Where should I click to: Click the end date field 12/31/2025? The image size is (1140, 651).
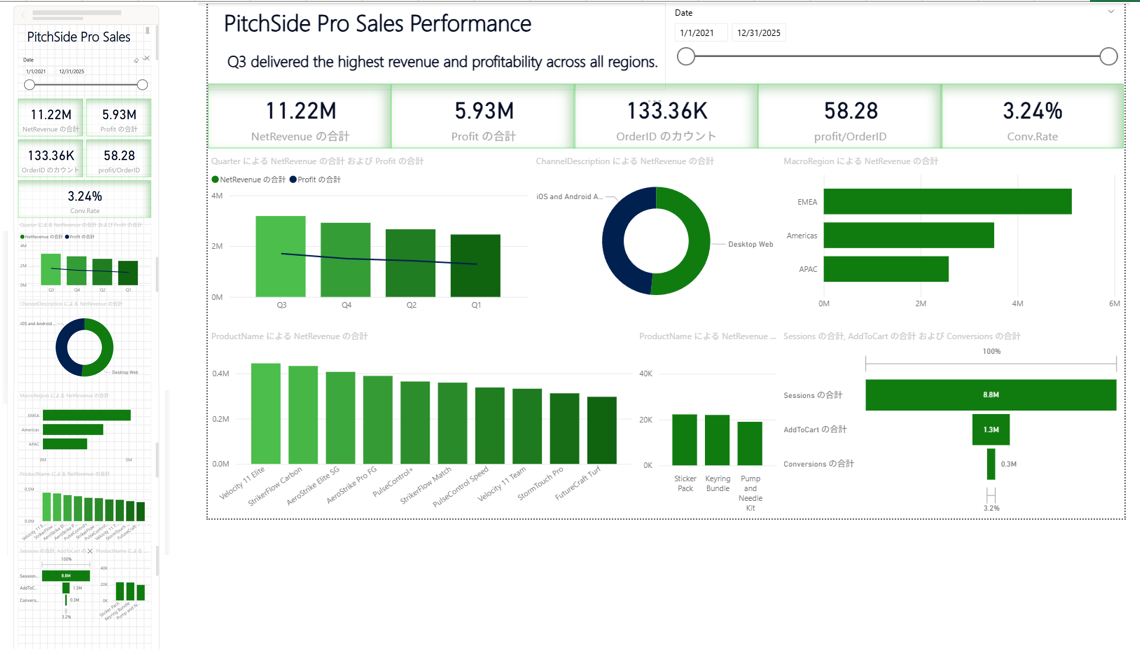[758, 33]
